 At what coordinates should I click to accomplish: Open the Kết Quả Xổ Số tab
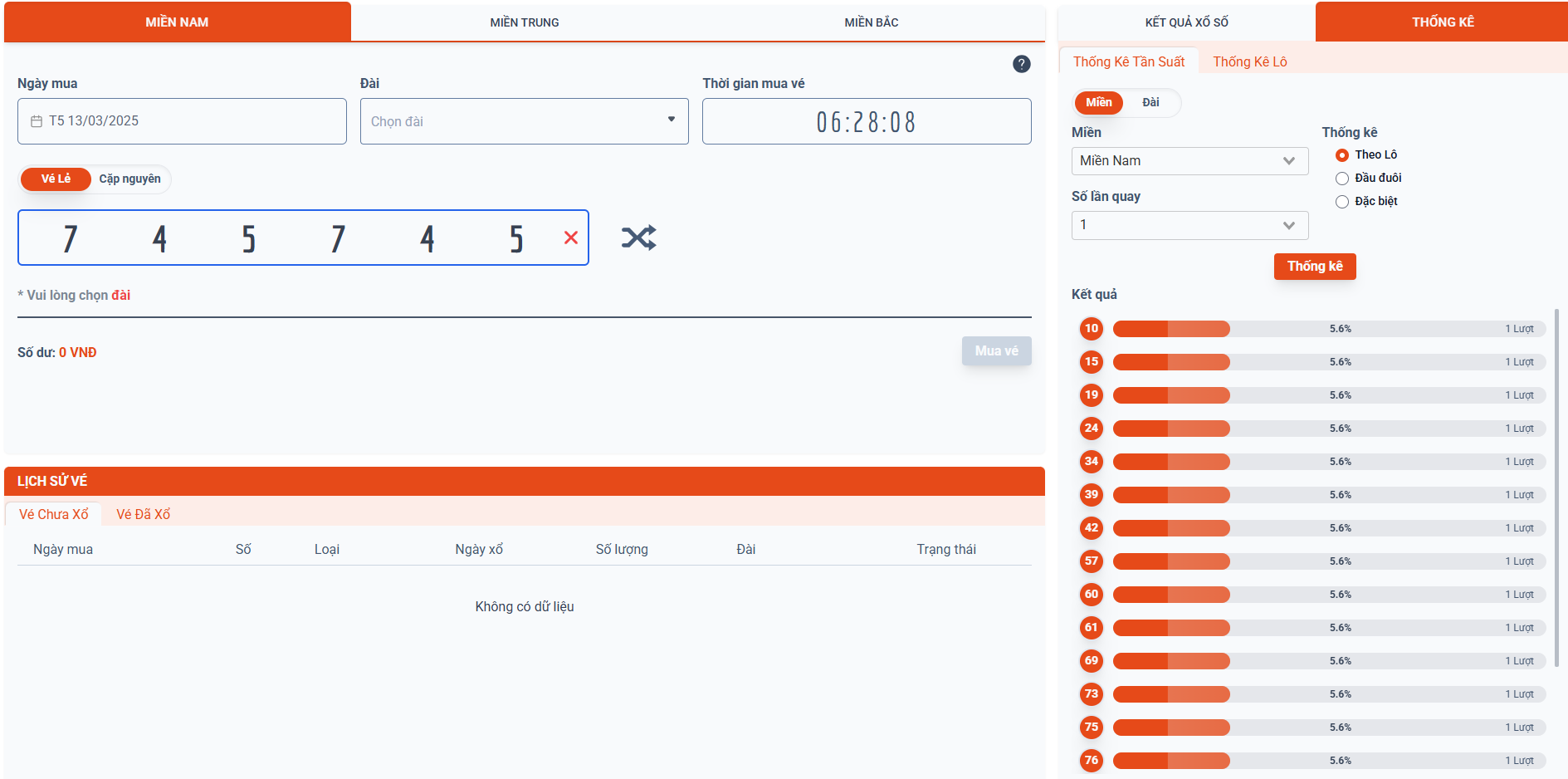pos(1186,22)
